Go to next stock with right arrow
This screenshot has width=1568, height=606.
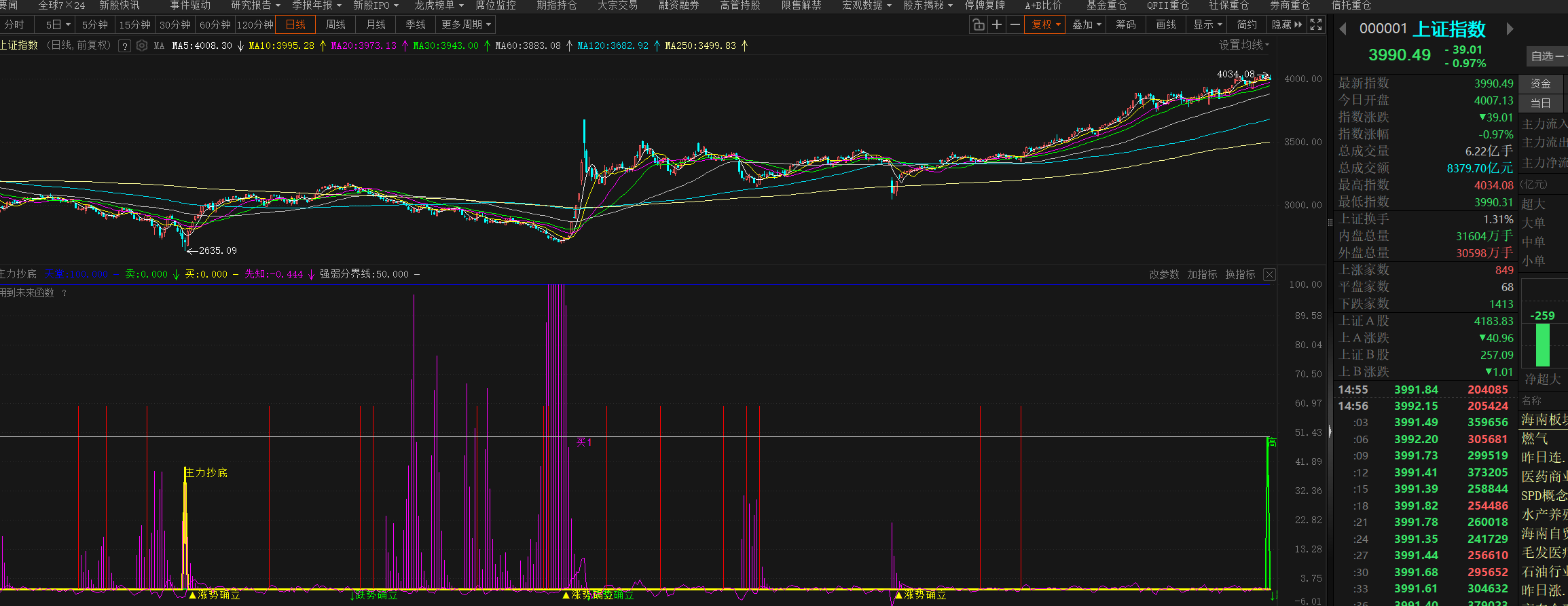1510,29
